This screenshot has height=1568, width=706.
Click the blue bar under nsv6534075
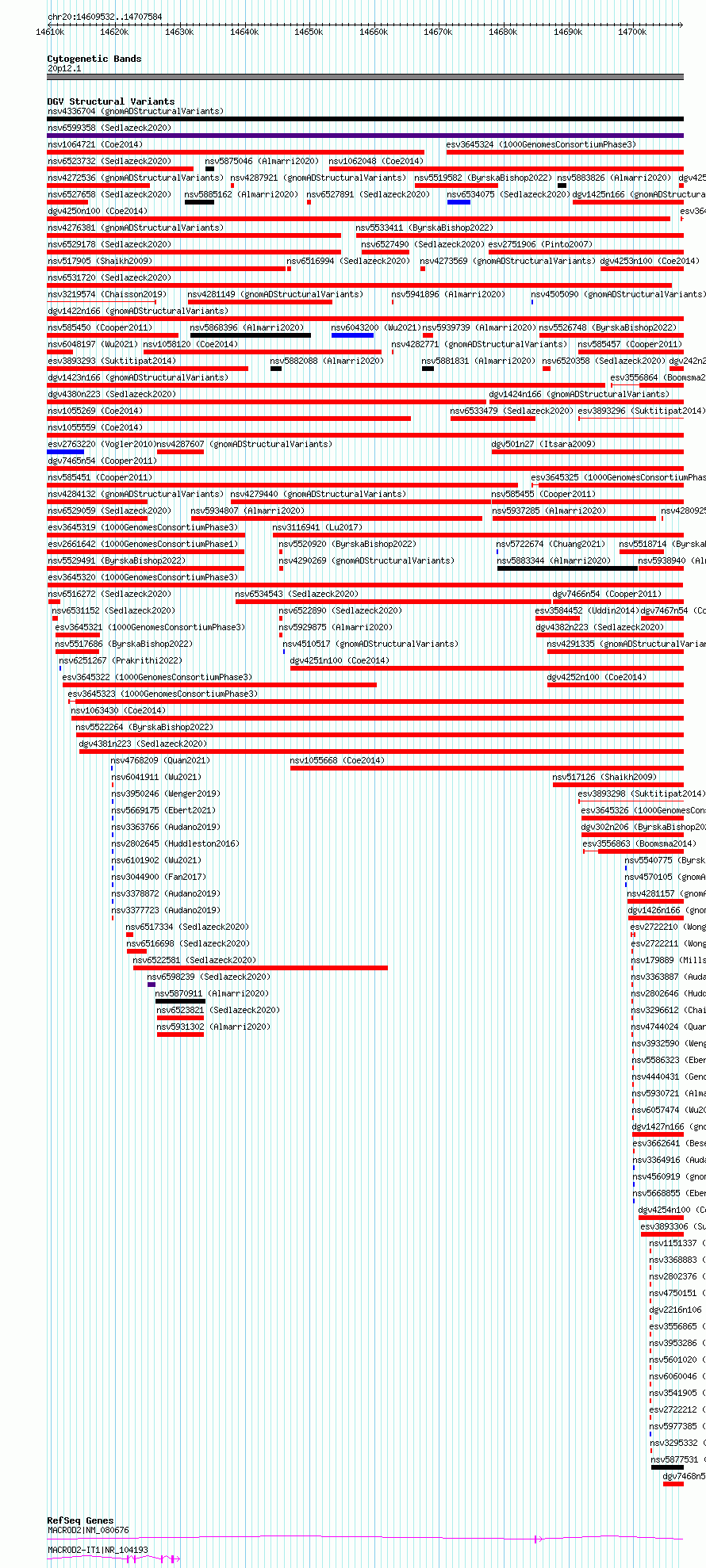pyautogui.click(x=459, y=202)
